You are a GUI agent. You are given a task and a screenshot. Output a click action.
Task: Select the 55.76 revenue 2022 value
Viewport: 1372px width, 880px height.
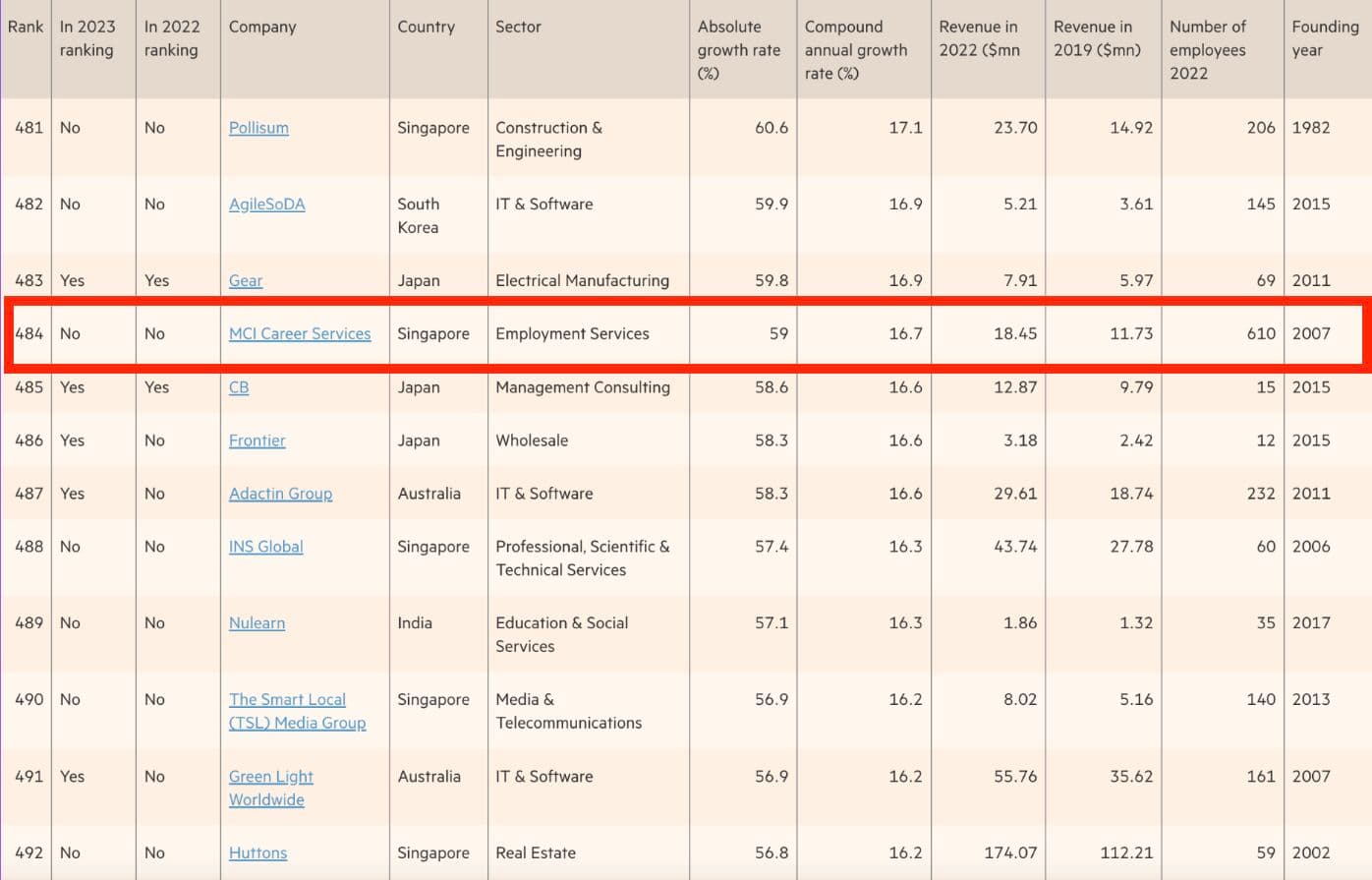[1015, 777]
